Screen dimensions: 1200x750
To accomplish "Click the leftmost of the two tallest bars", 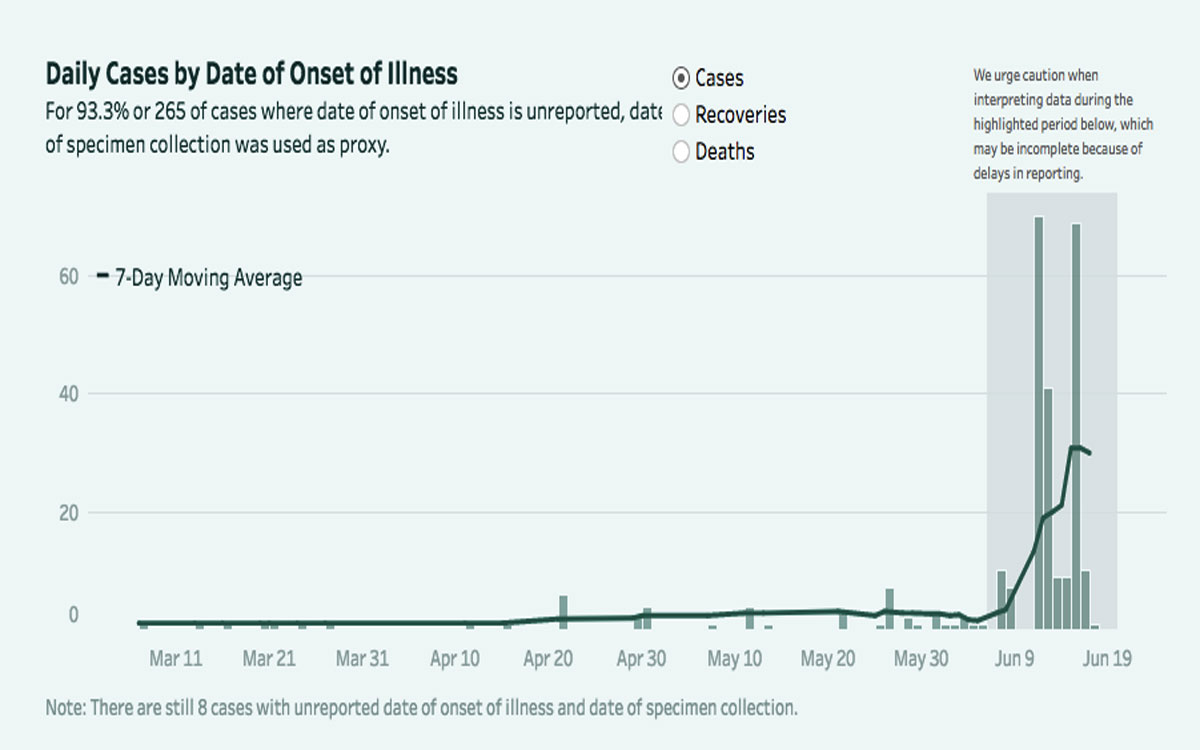I will point(1039,420).
